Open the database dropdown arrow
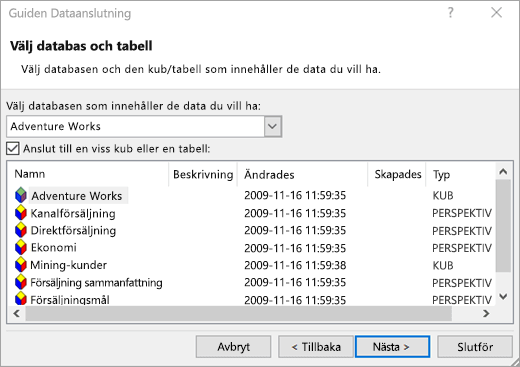The height and width of the screenshot is (367, 520). pyautogui.click(x=272, y=126)
